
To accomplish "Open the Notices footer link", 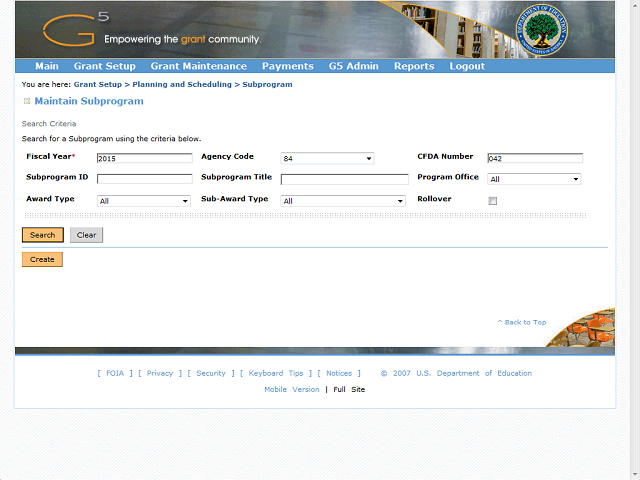I will pos(339,373).
